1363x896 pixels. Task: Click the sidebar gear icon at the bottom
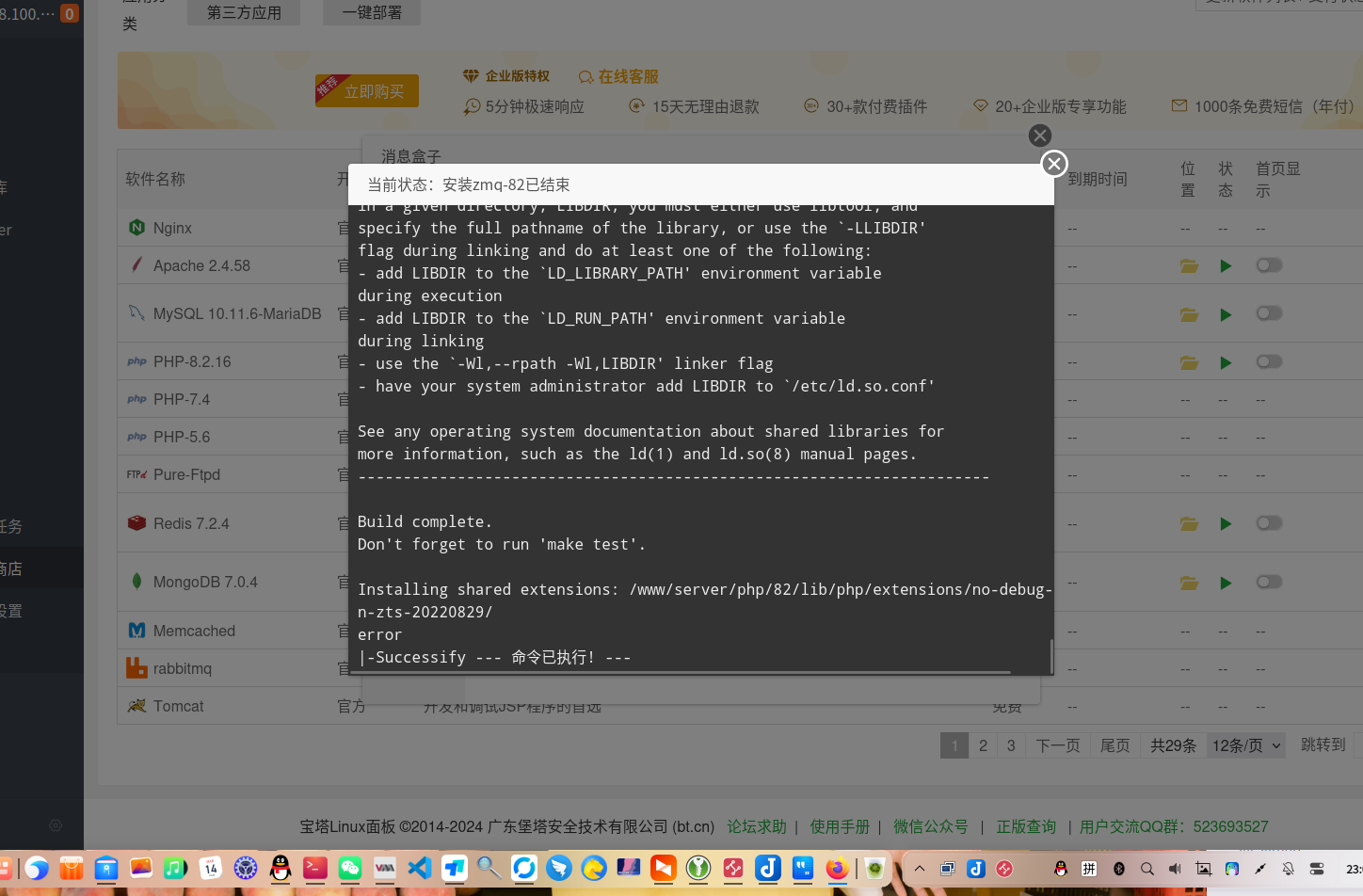(56, 825)
